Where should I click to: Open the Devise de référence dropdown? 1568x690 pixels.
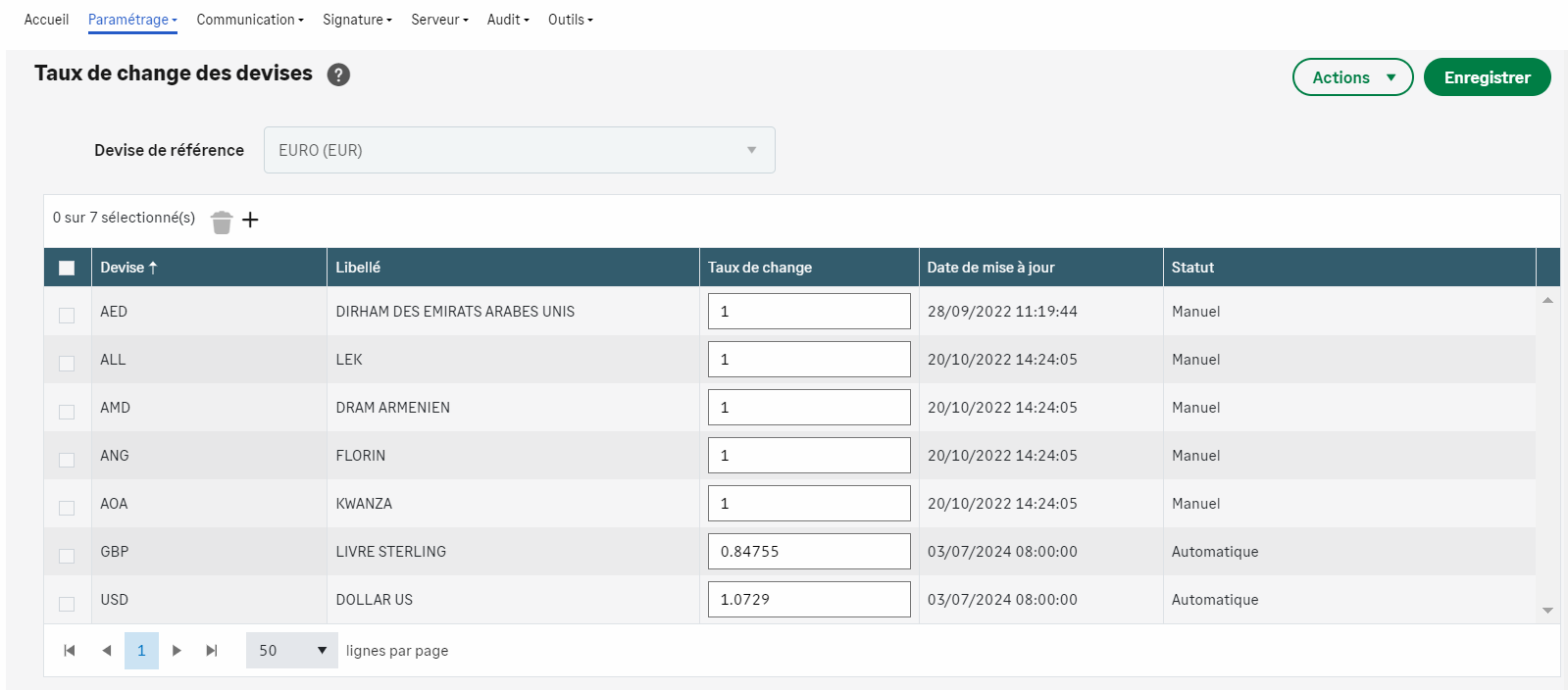click(519, 150)
